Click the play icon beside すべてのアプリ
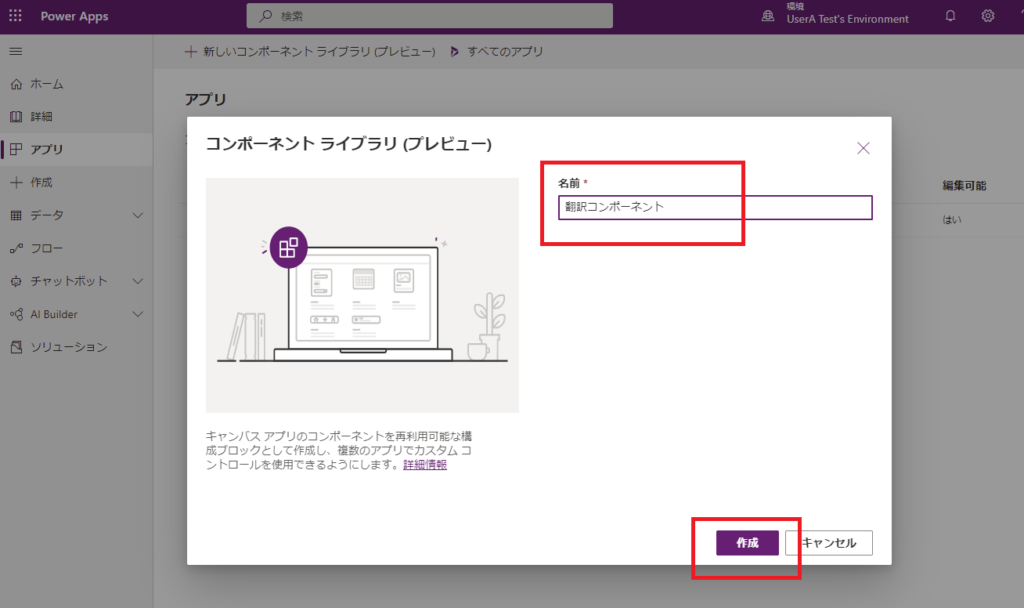This screenshot has height=608, width=1024. [455, 52]
